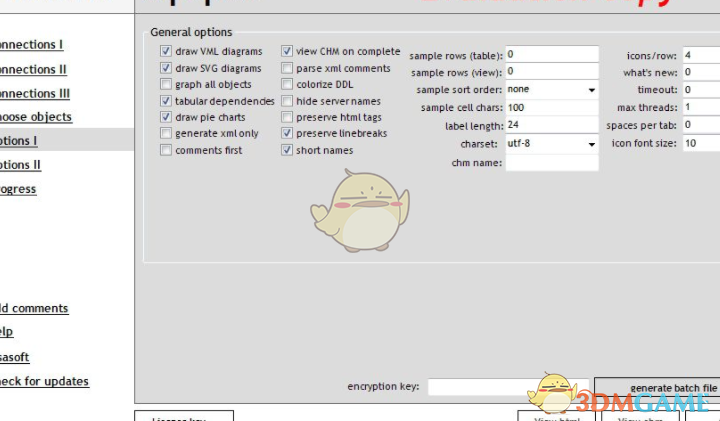This screenshot has width=720, height=421.
Task: Click encryption key input field
Action: (508, 387)
